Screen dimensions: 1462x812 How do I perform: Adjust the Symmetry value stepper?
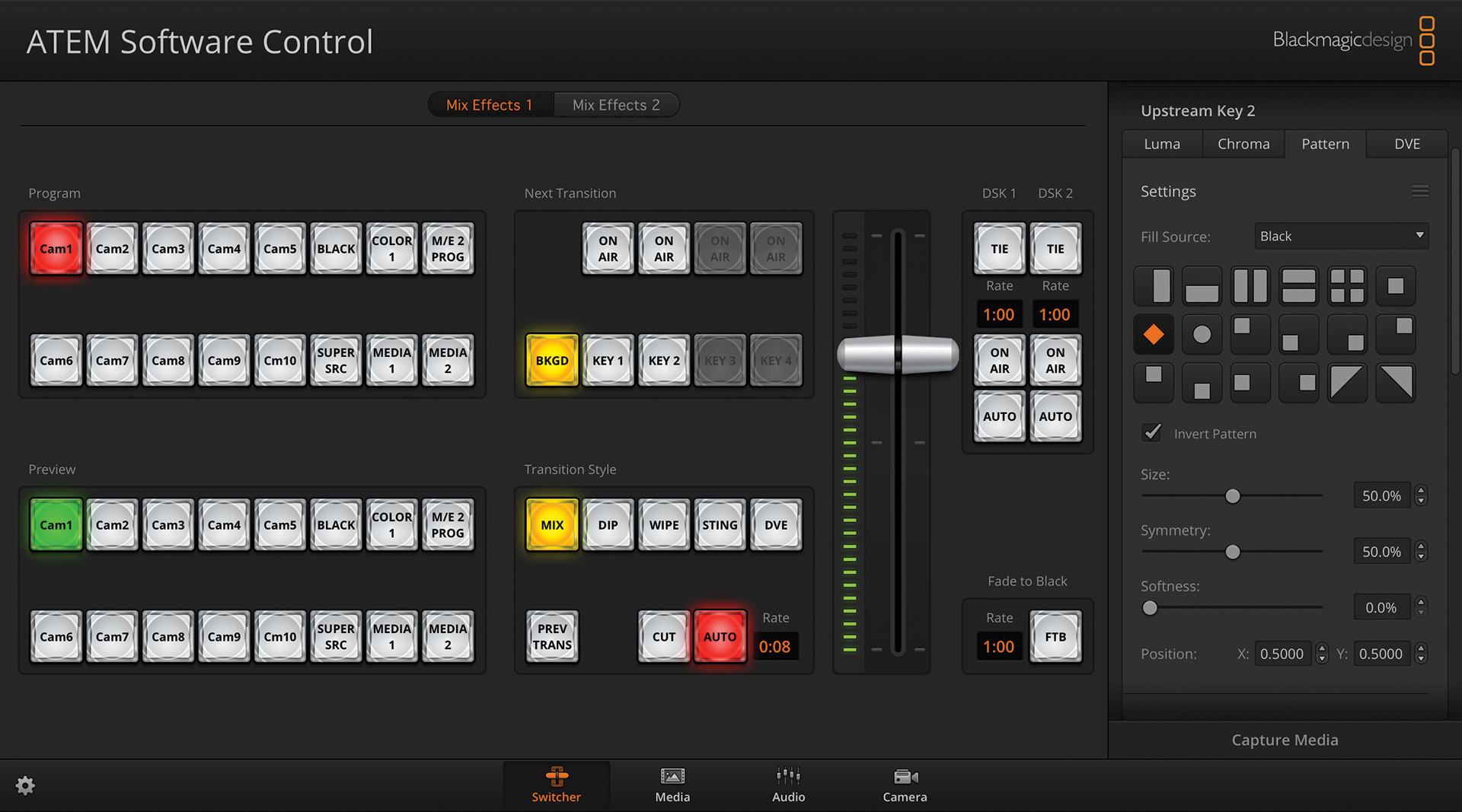point(1421,551)
